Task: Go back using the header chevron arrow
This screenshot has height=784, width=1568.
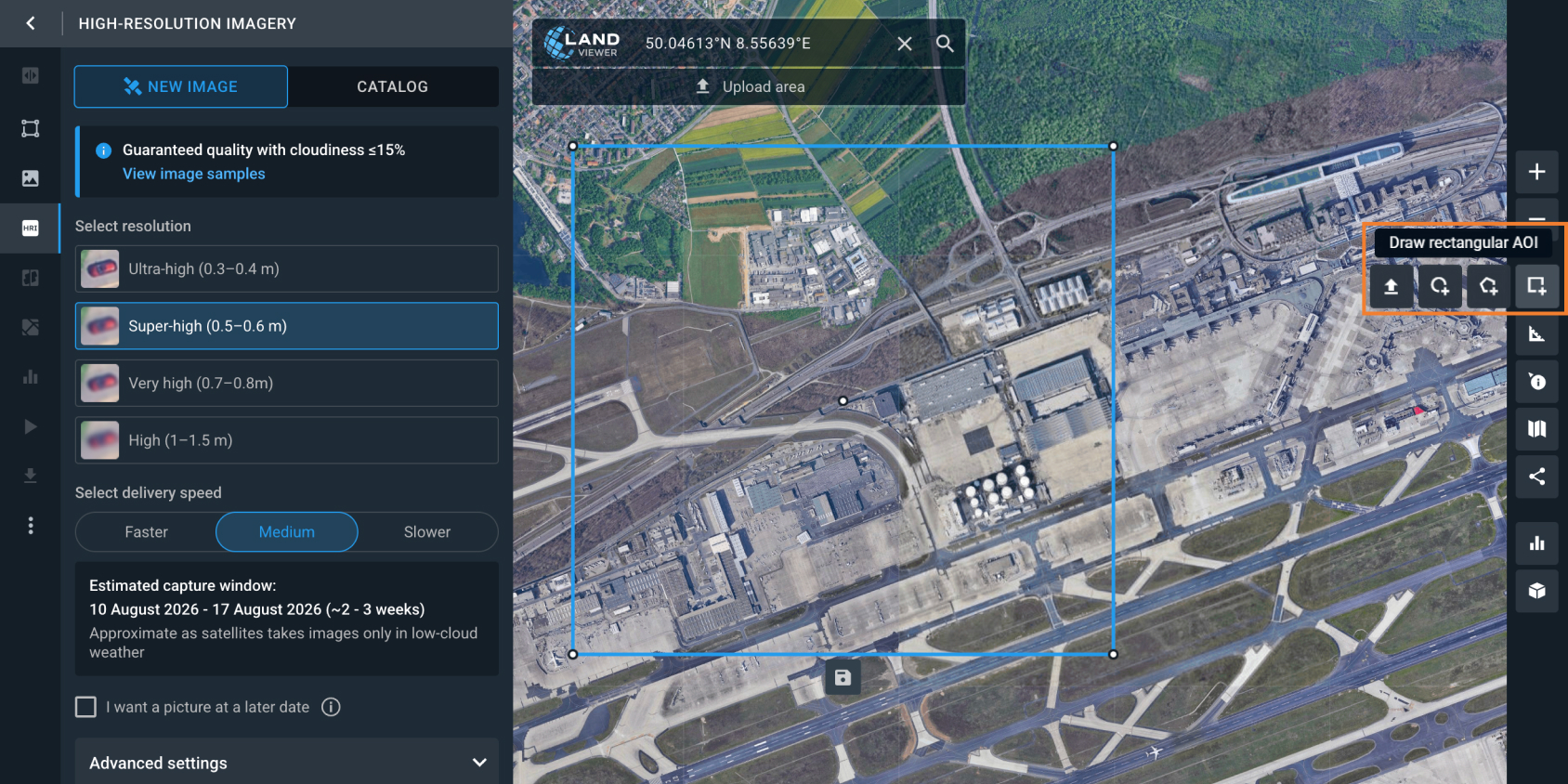Action: click(x=31, y=23)
